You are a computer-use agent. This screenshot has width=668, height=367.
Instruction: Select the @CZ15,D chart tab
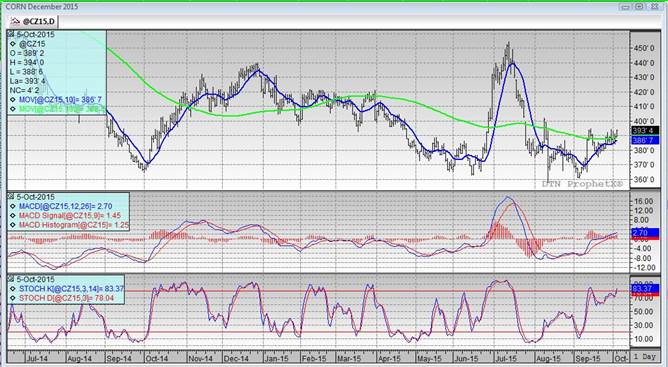click(33, 21)
